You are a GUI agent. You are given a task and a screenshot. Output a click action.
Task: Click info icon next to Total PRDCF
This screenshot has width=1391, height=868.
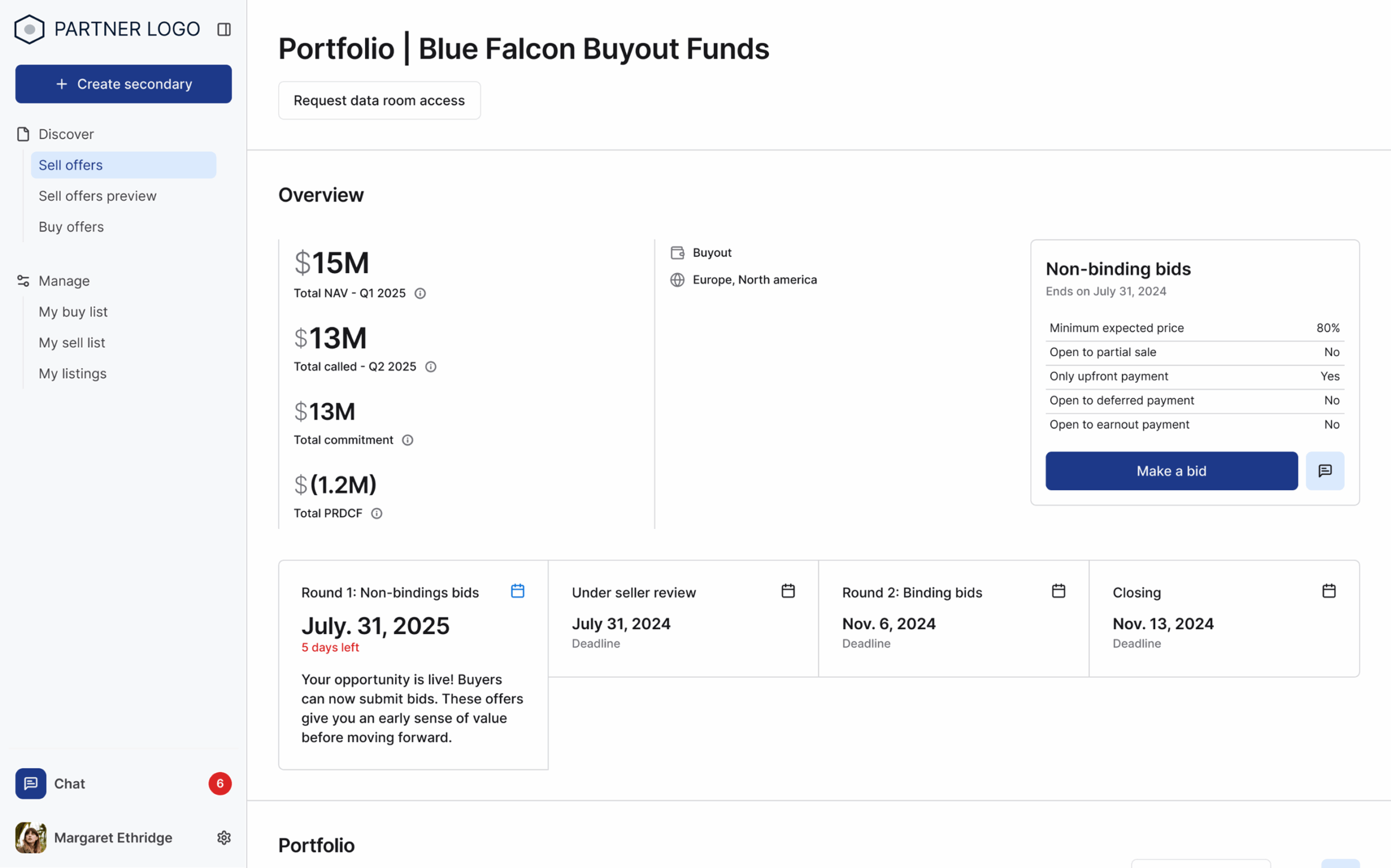click(377, 514)
